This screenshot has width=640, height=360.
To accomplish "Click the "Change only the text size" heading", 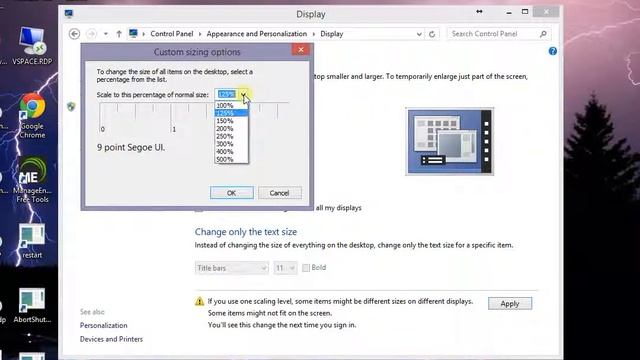I will pos(246,232).
